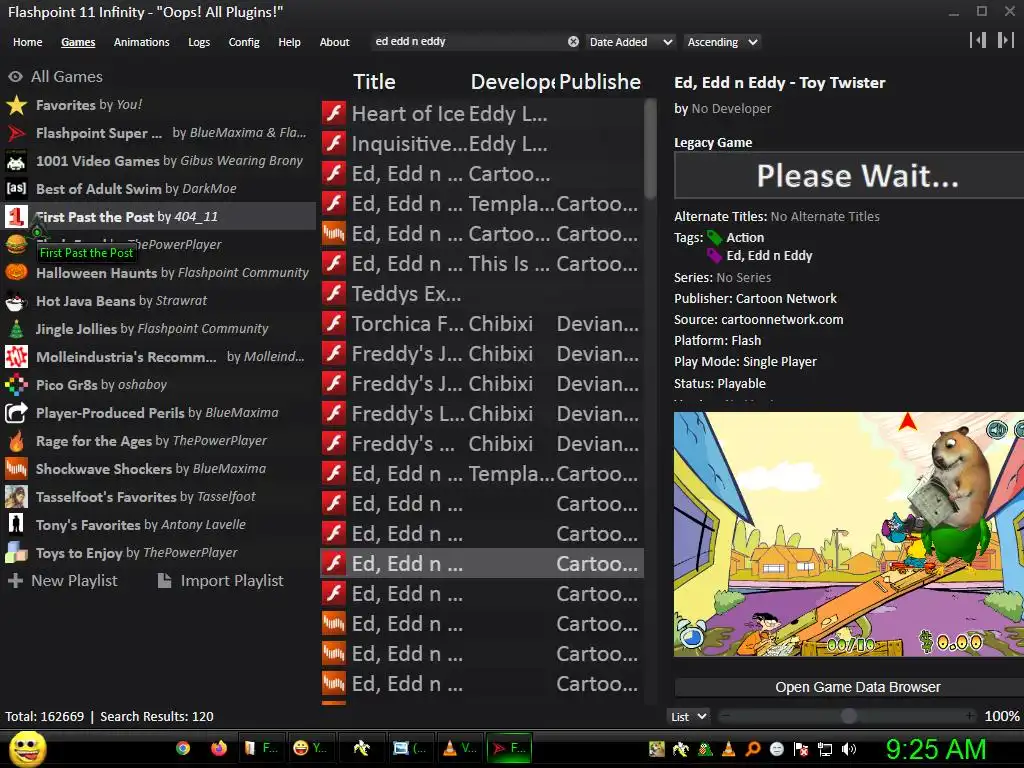Click the Pico Gr8s colorful icon
The image size is (1024, 768).
[16, 385]
